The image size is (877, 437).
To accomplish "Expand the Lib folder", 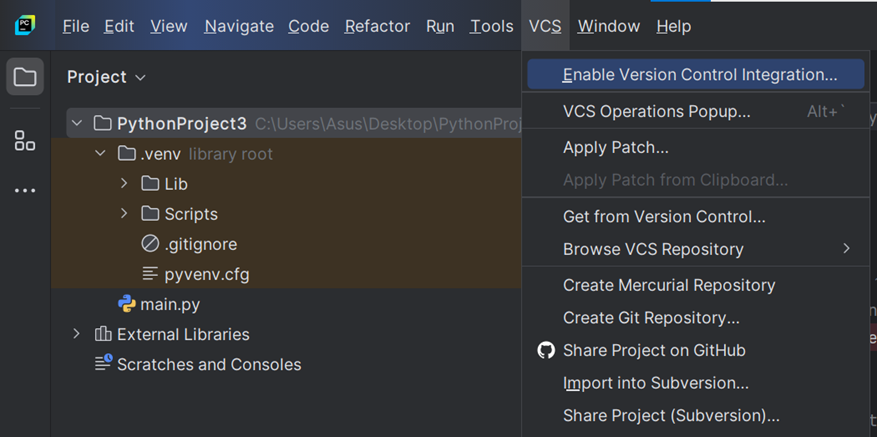I will (x=124, y=184).
